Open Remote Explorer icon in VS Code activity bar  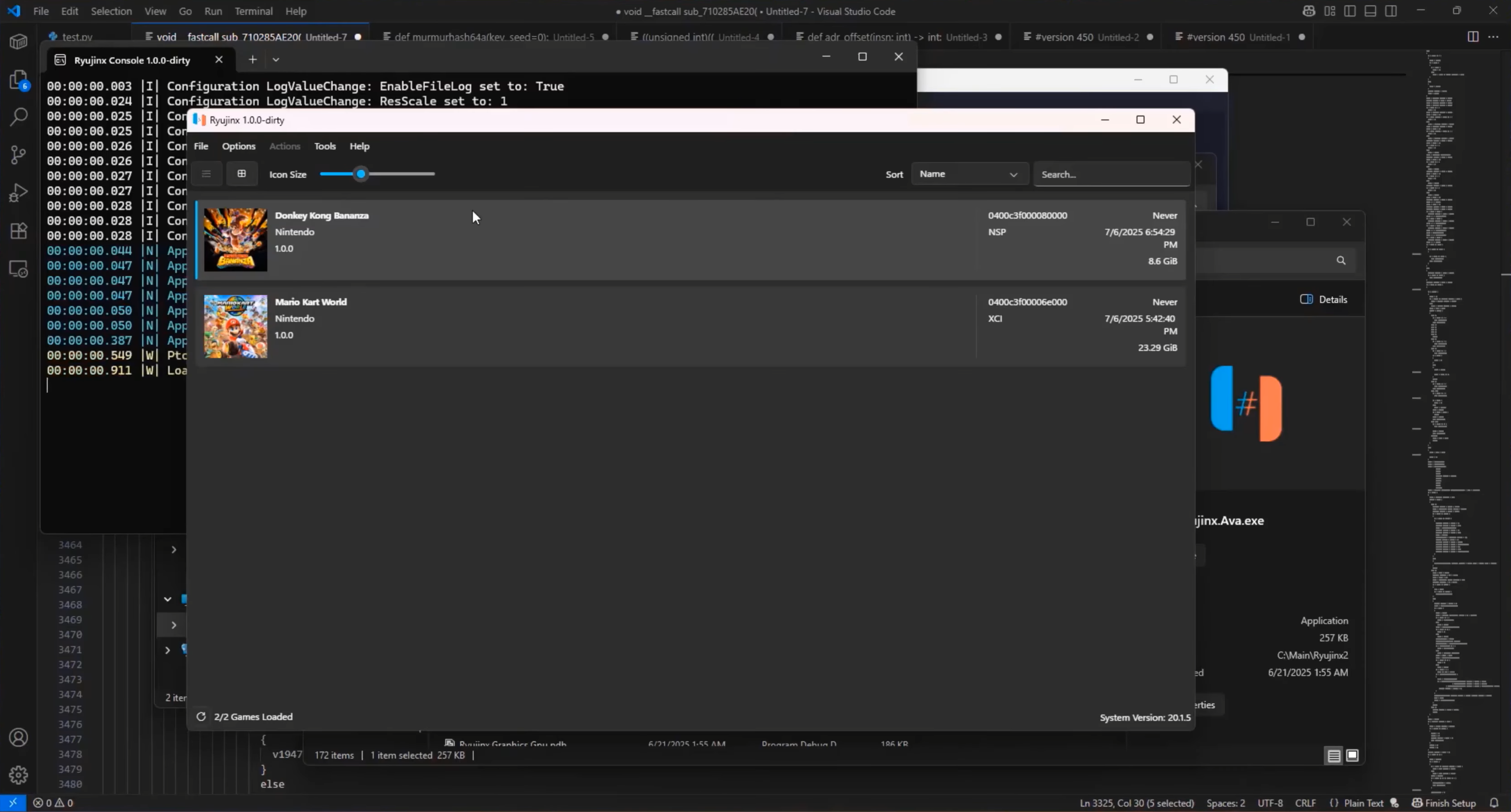(19, 269)
